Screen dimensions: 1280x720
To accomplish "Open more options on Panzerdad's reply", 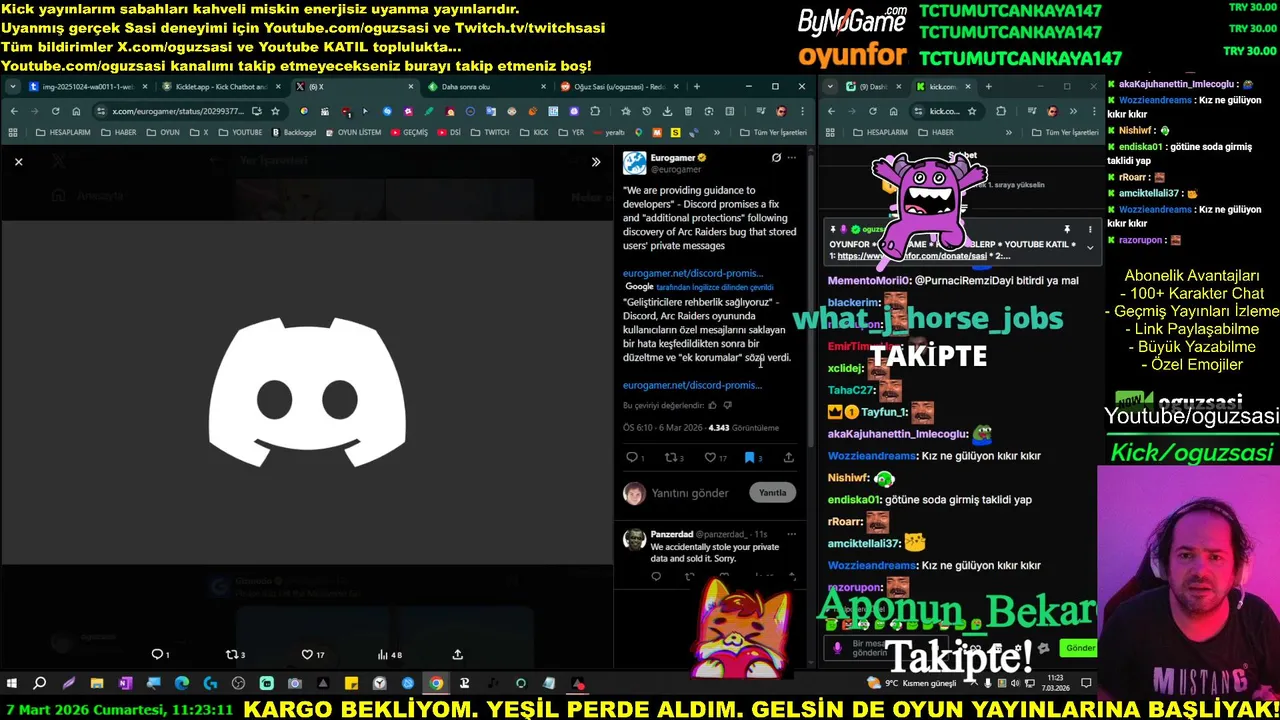I will [791, 534].
